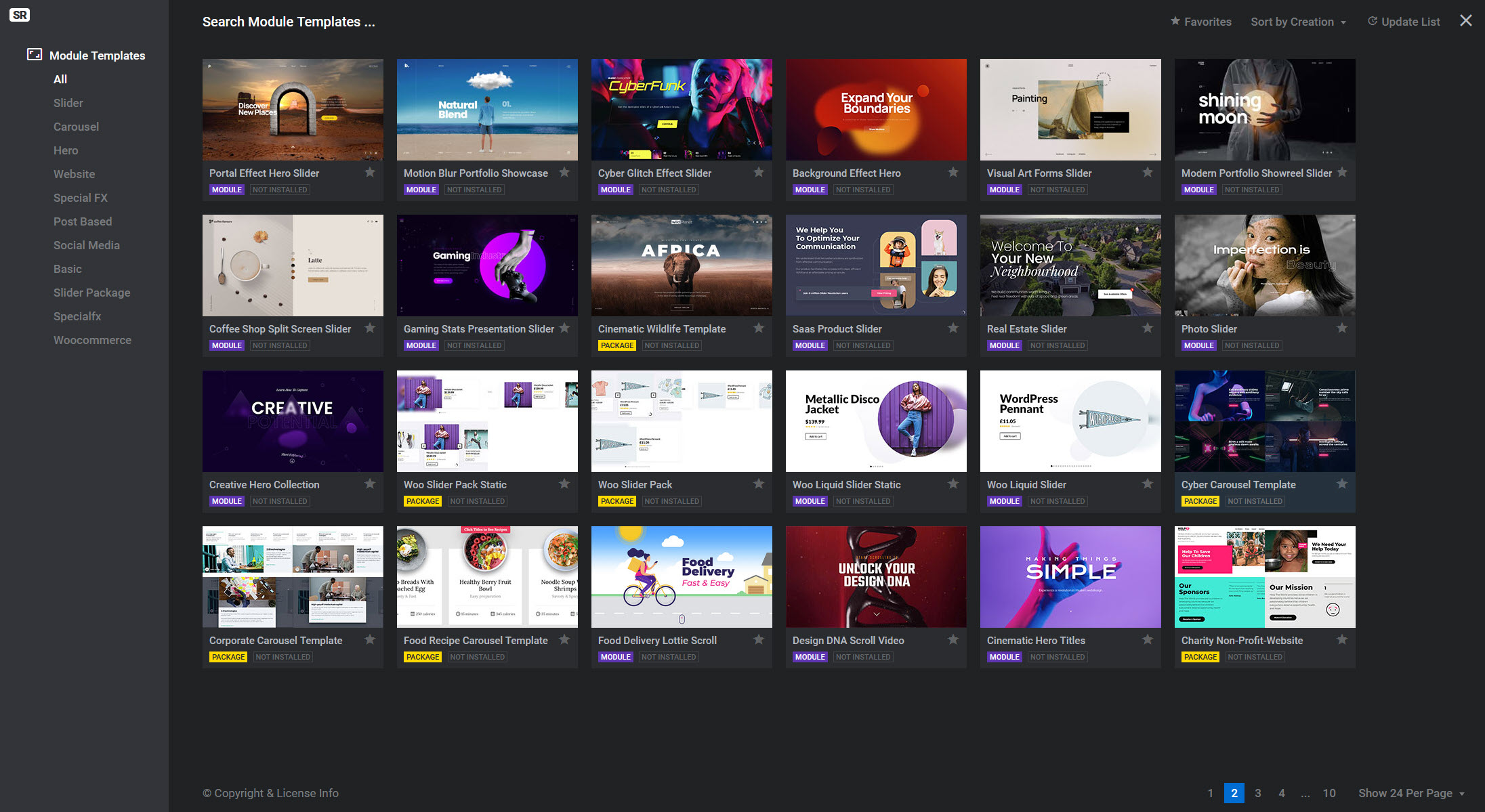Select Special FX category in sidebar

click(x=80, y=198)
